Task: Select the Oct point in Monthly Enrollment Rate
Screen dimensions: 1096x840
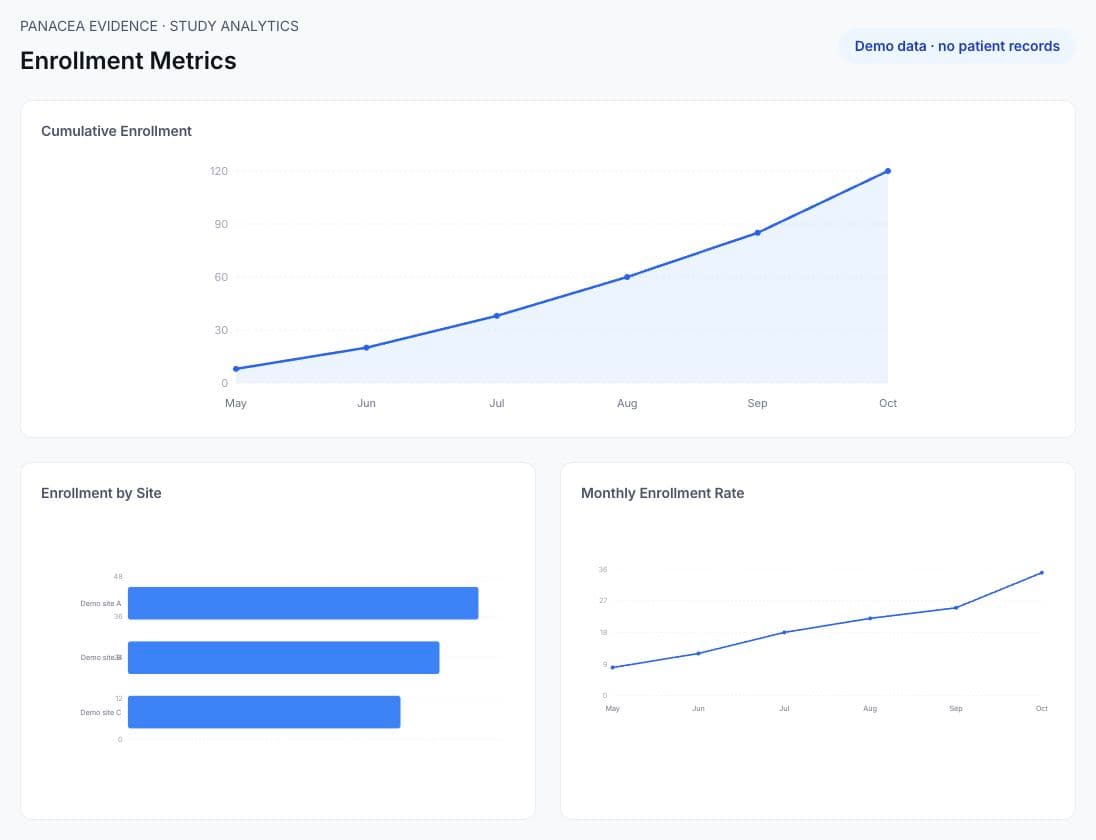Action: coord(1042,573)
